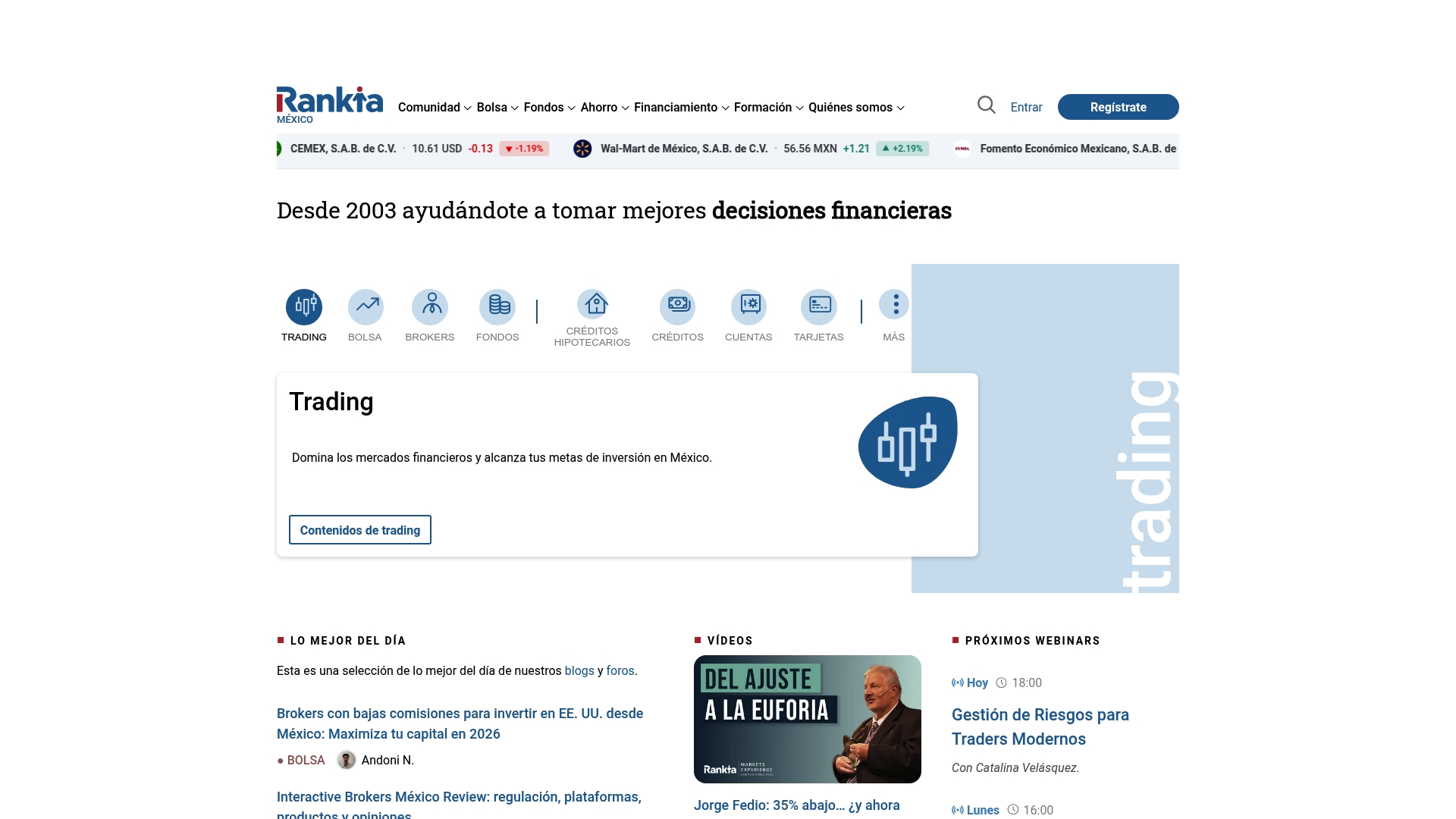The width and height of the screenshot is (1456, 819).
Task: Open the Tarjetas card icon
Action: (x=818, y=303)
